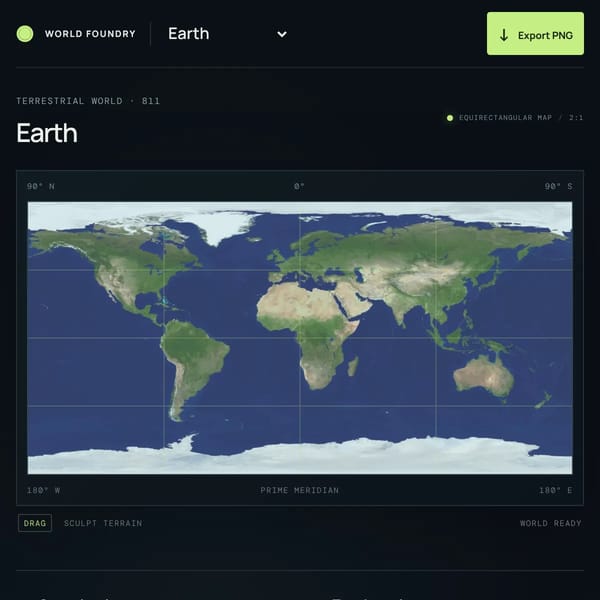Click the EQUIRECTANGULAR MAP label
Image resolution: width=600 pixels, height=600 pixels.
505,117
